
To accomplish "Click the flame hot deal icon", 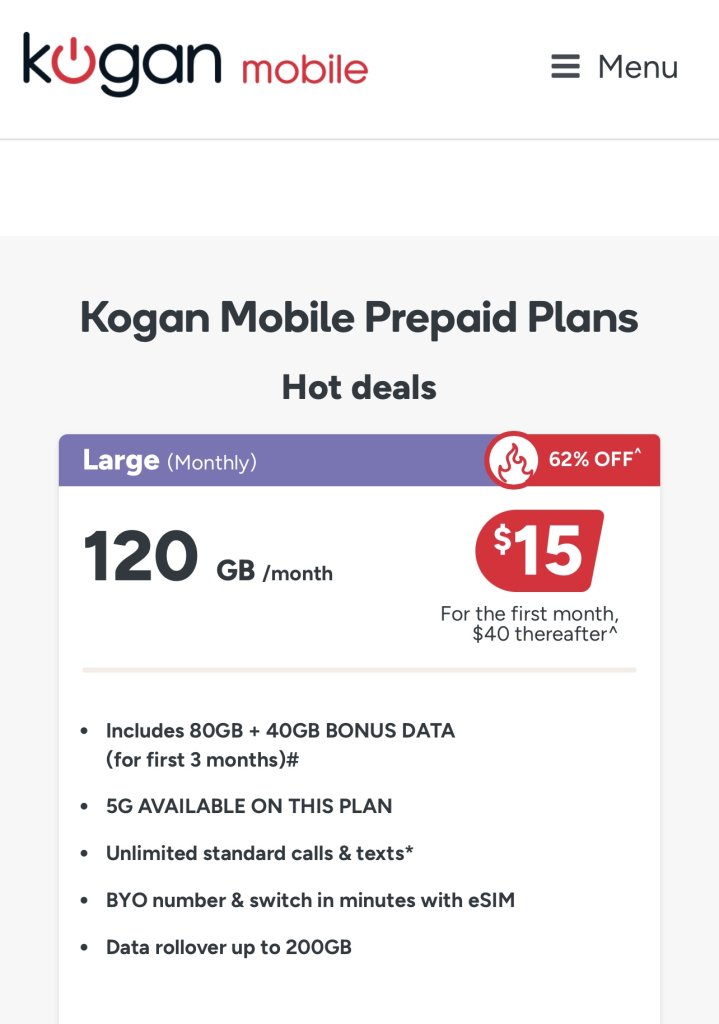I will 512,460.
